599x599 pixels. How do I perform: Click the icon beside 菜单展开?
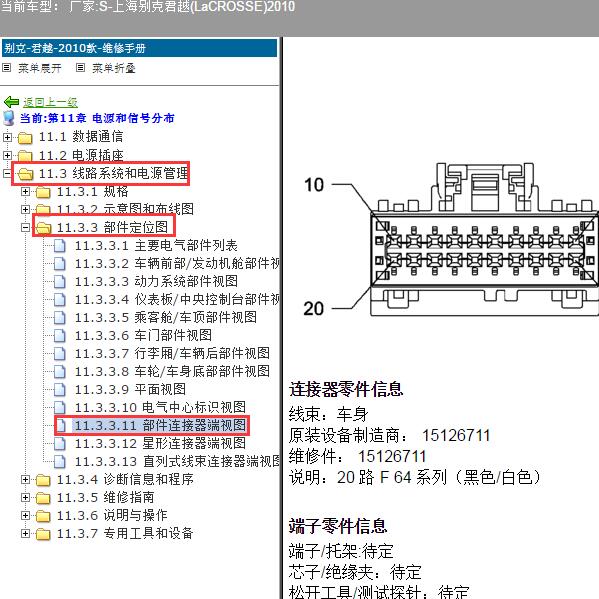[6, 68]
